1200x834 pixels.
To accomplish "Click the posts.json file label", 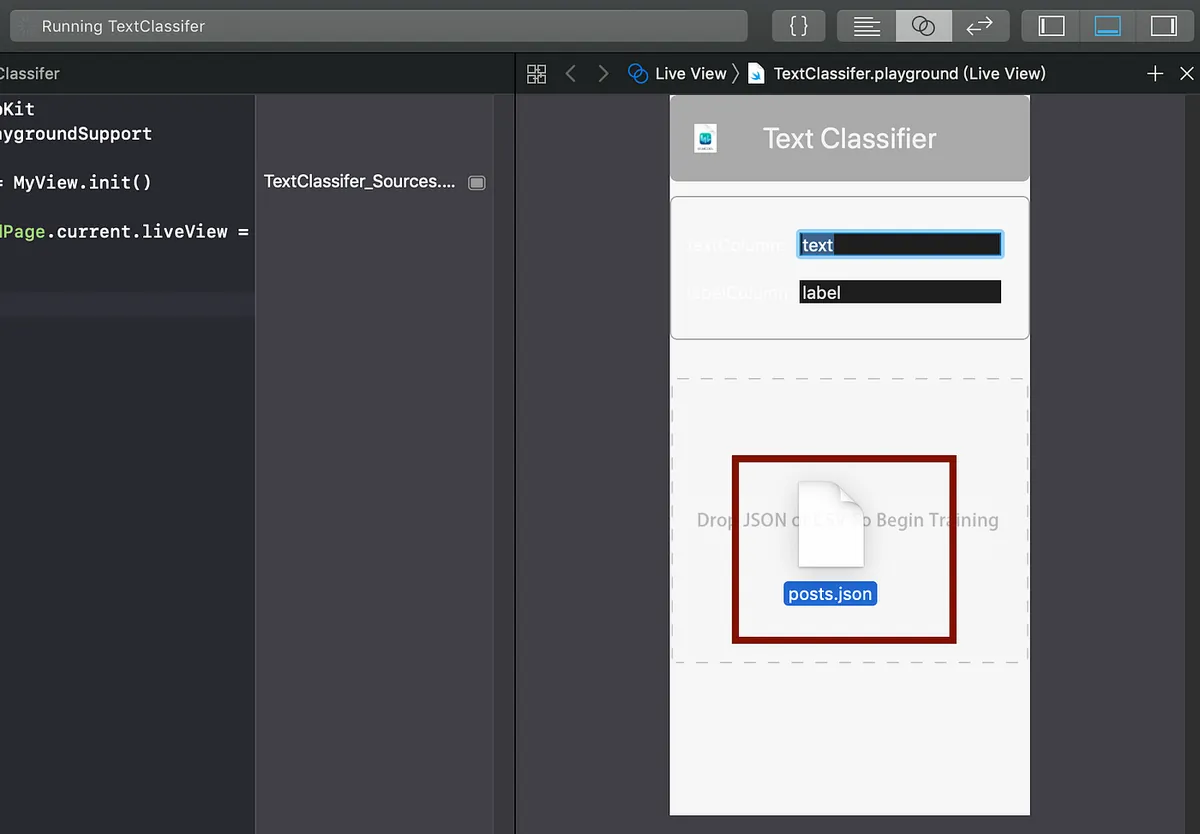I will point(829,593).
